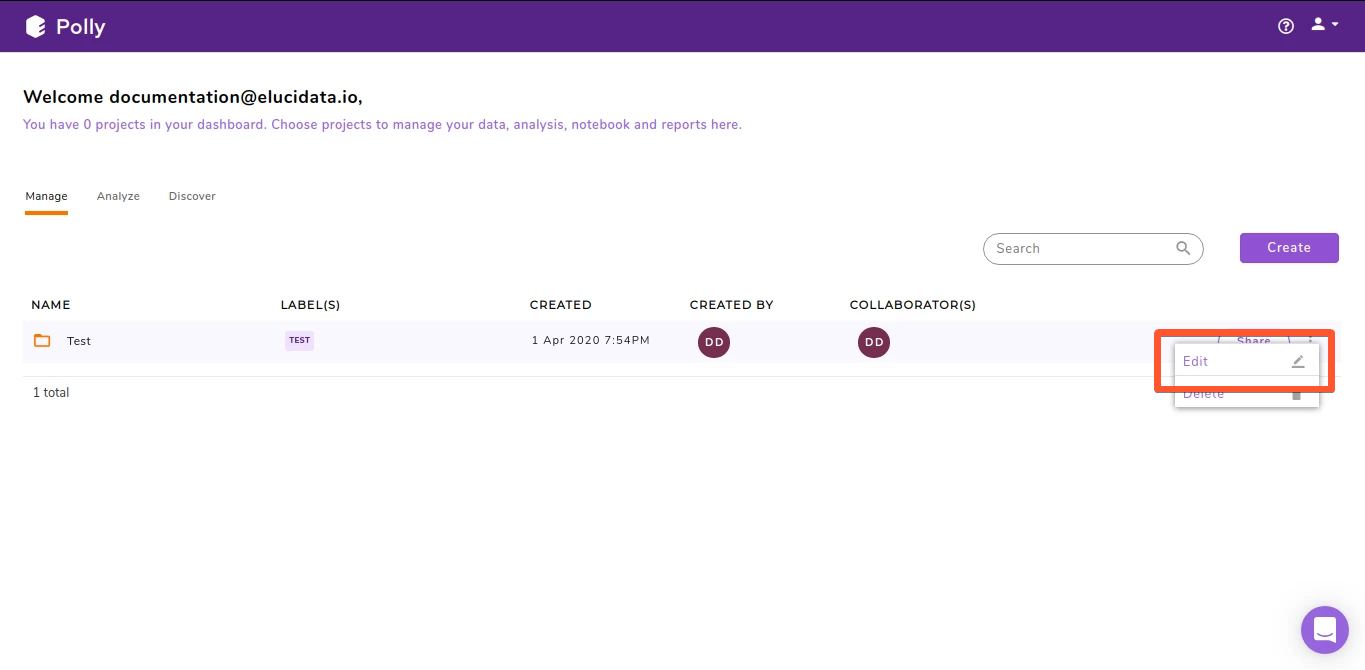Image resolution: width=1365 pixels, height=670 pixels.
Task: Open the help question mark icon
Action: click(1285, 26)
